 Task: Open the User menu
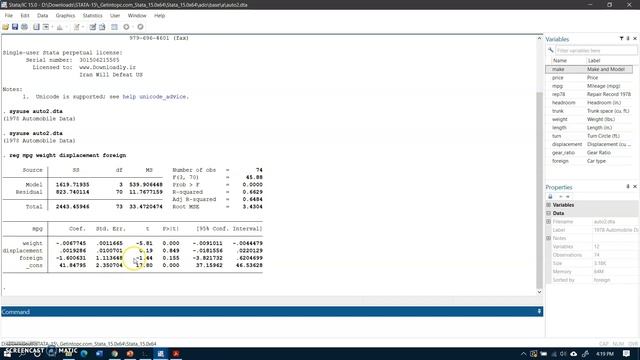[x=115, y=16]
